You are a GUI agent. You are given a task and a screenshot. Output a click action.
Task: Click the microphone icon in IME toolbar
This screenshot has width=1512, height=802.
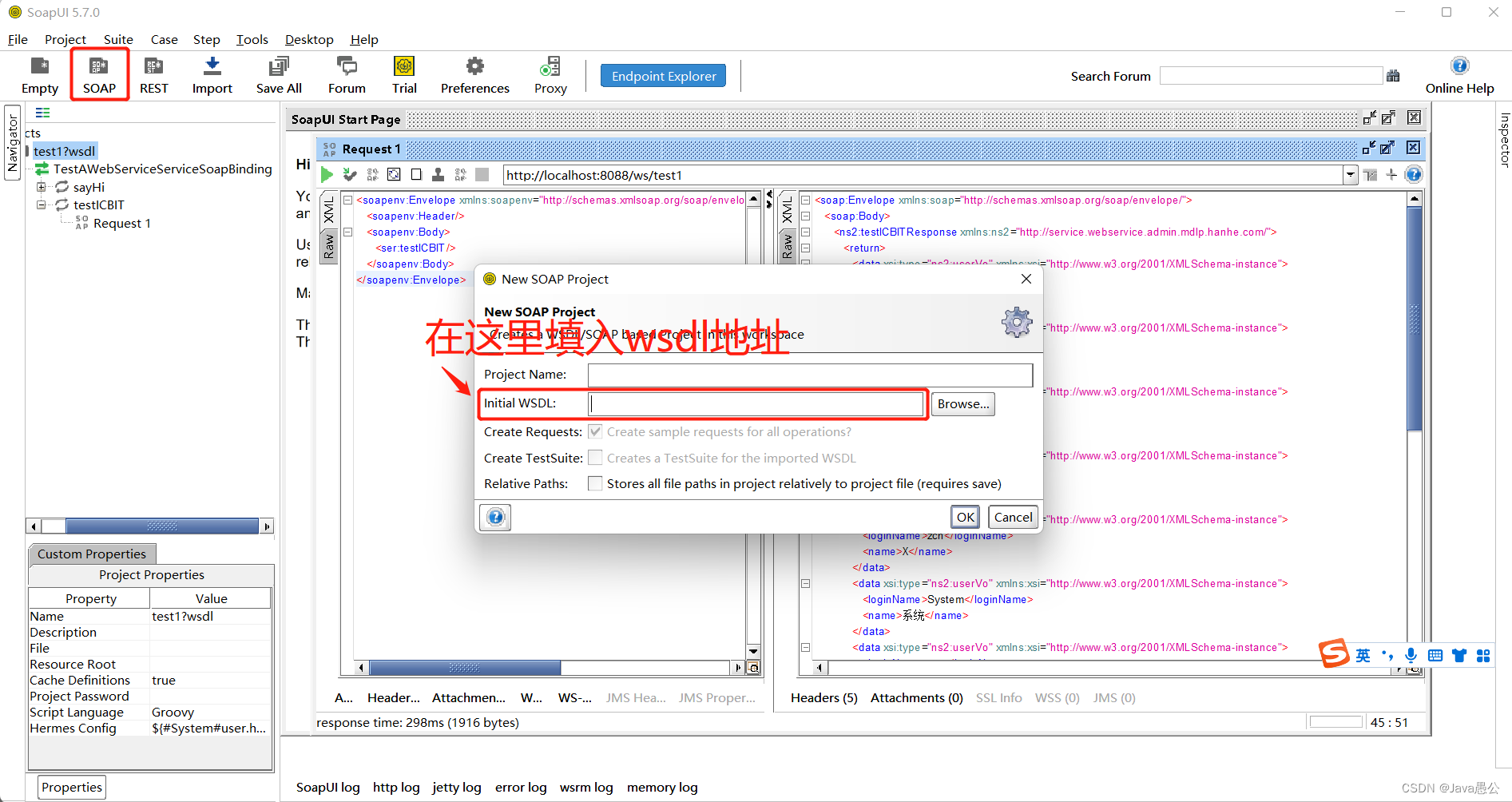tap(1411, 655)
